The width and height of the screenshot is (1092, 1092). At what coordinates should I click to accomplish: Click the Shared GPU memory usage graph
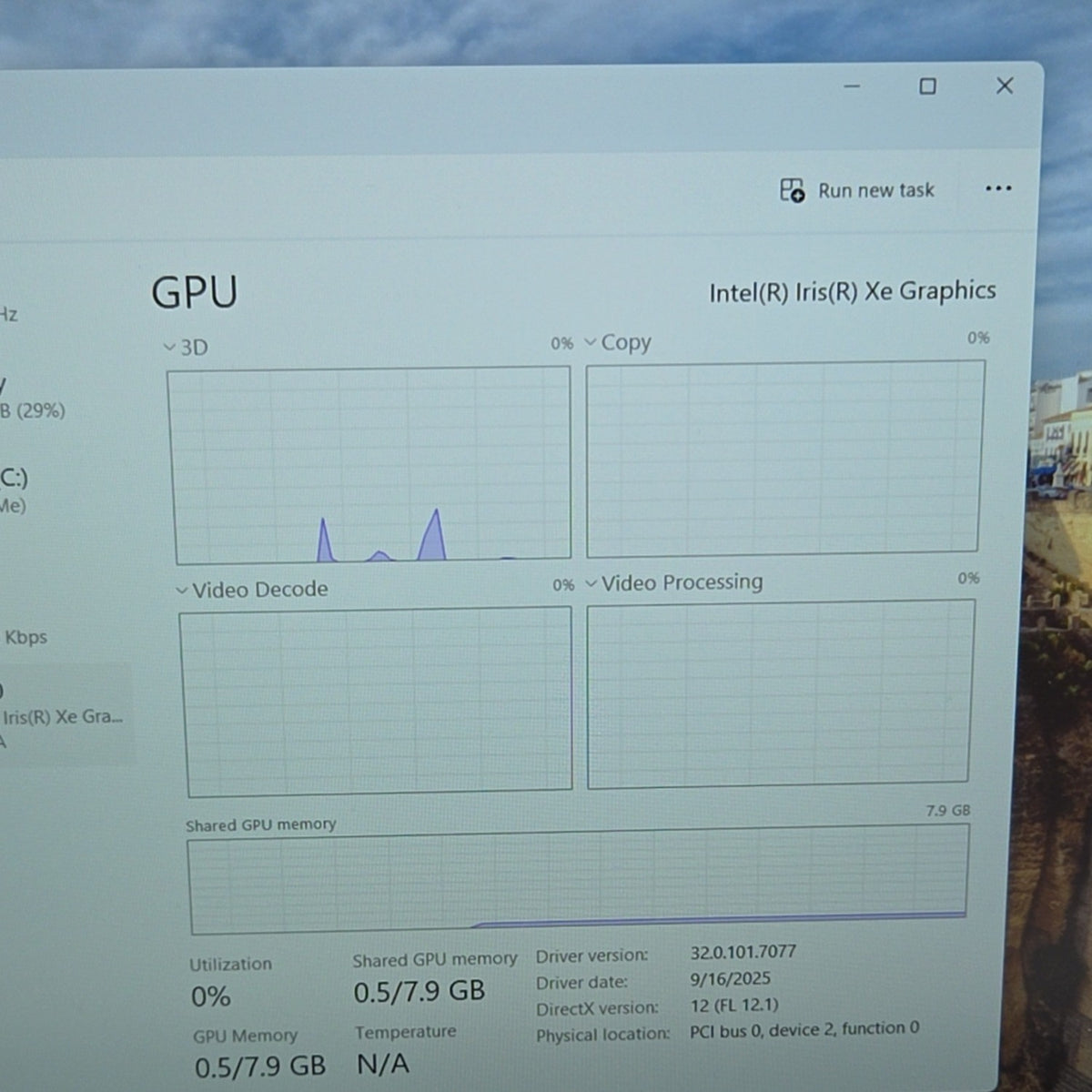[579, 879]
